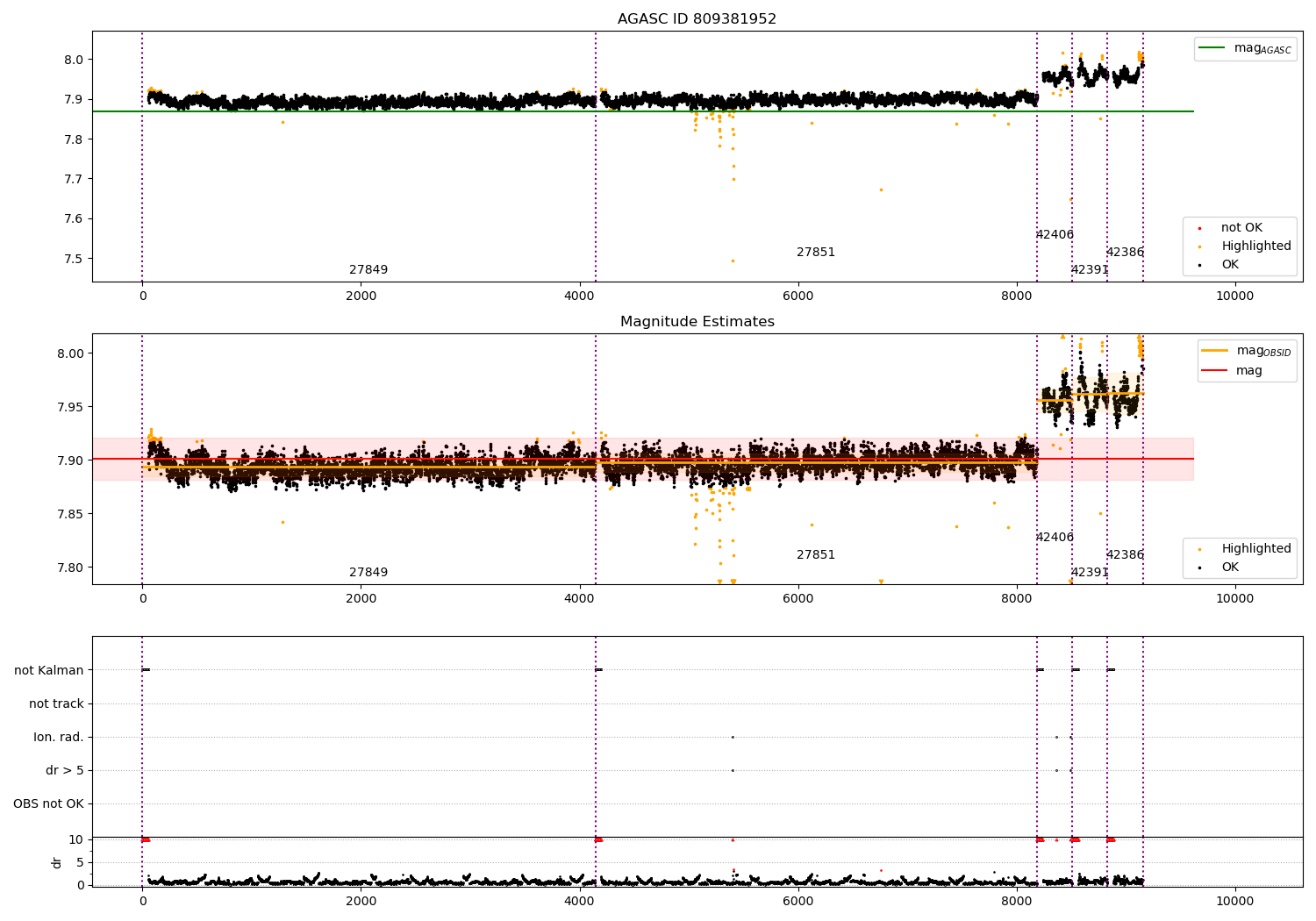Click the "Magnitude Estimates" plot title
This screenshot has width=1316, height=921.
coord(697,322)
